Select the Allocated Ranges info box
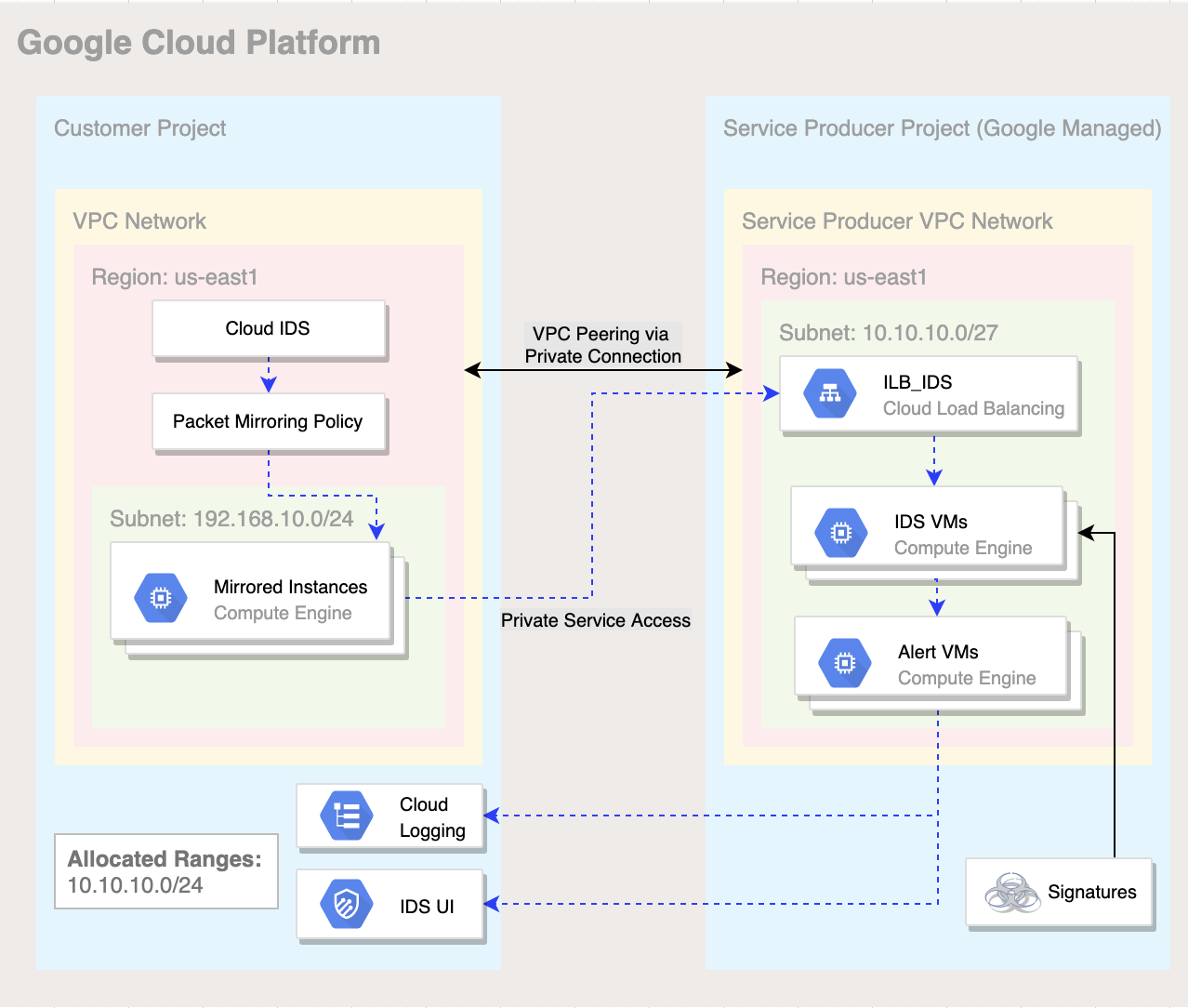 (x=165, y=870)
